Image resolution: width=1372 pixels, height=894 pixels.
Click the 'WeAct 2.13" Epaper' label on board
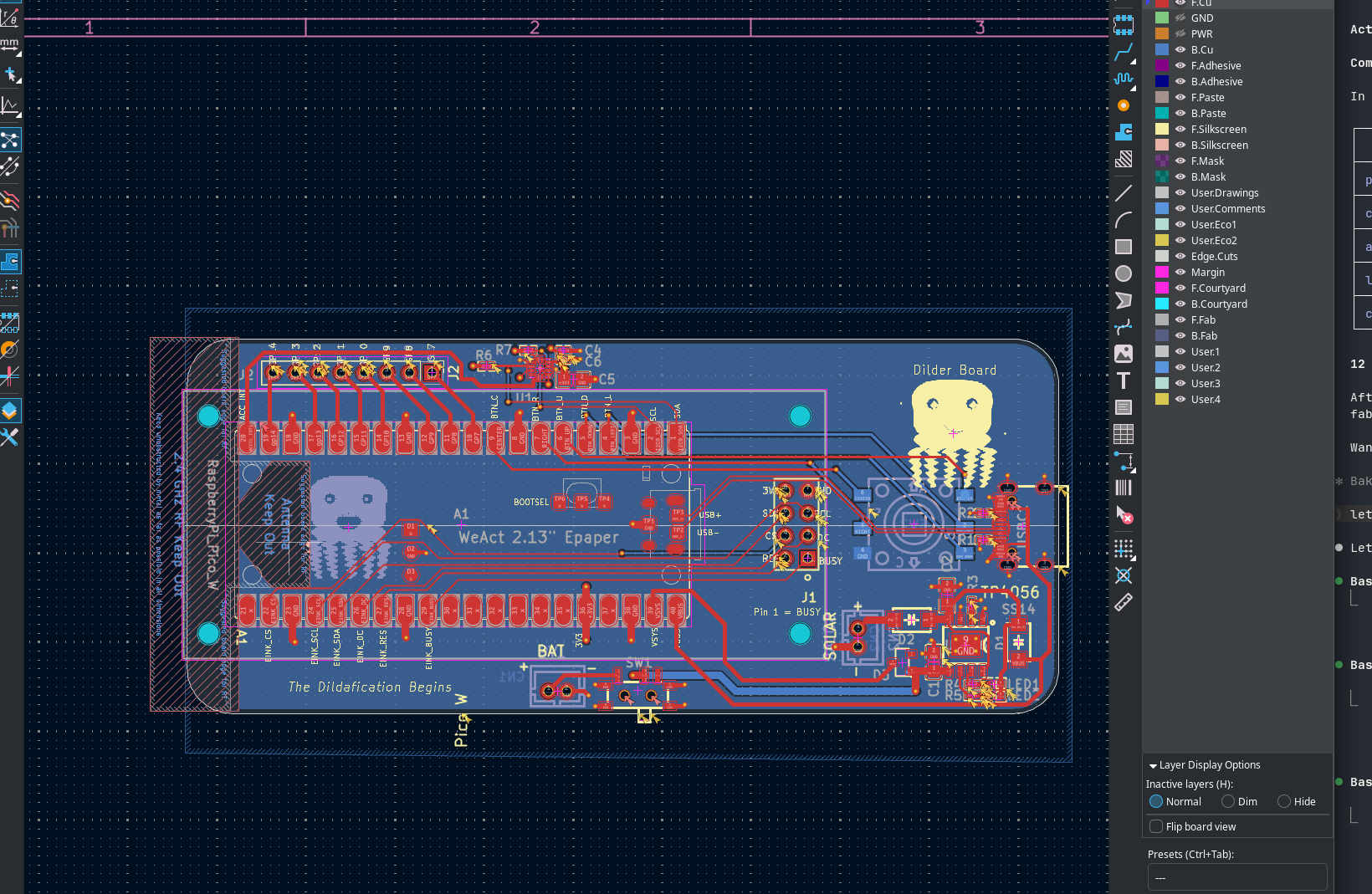click(x=538, y=537)
